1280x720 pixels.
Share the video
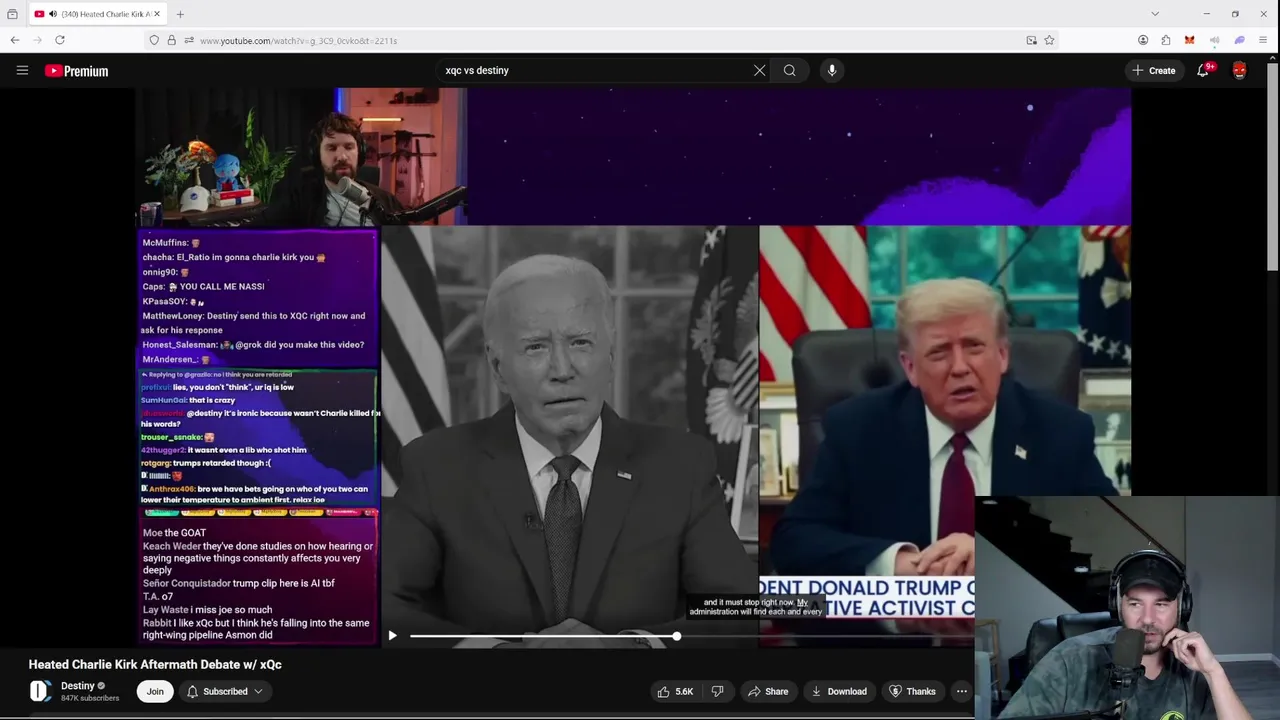[x=768, y=691]
